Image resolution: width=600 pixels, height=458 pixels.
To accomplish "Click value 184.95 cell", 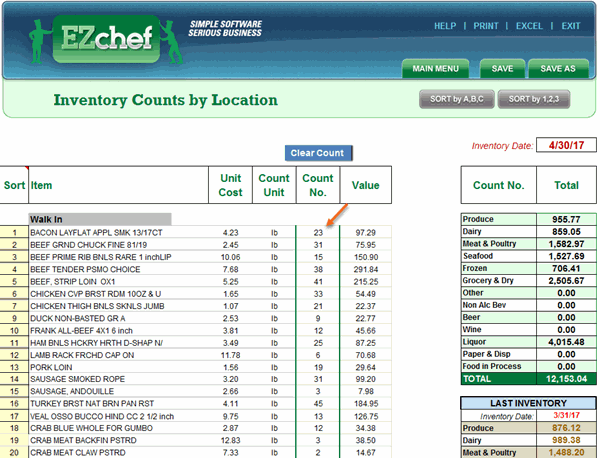I will coord(366,404).
